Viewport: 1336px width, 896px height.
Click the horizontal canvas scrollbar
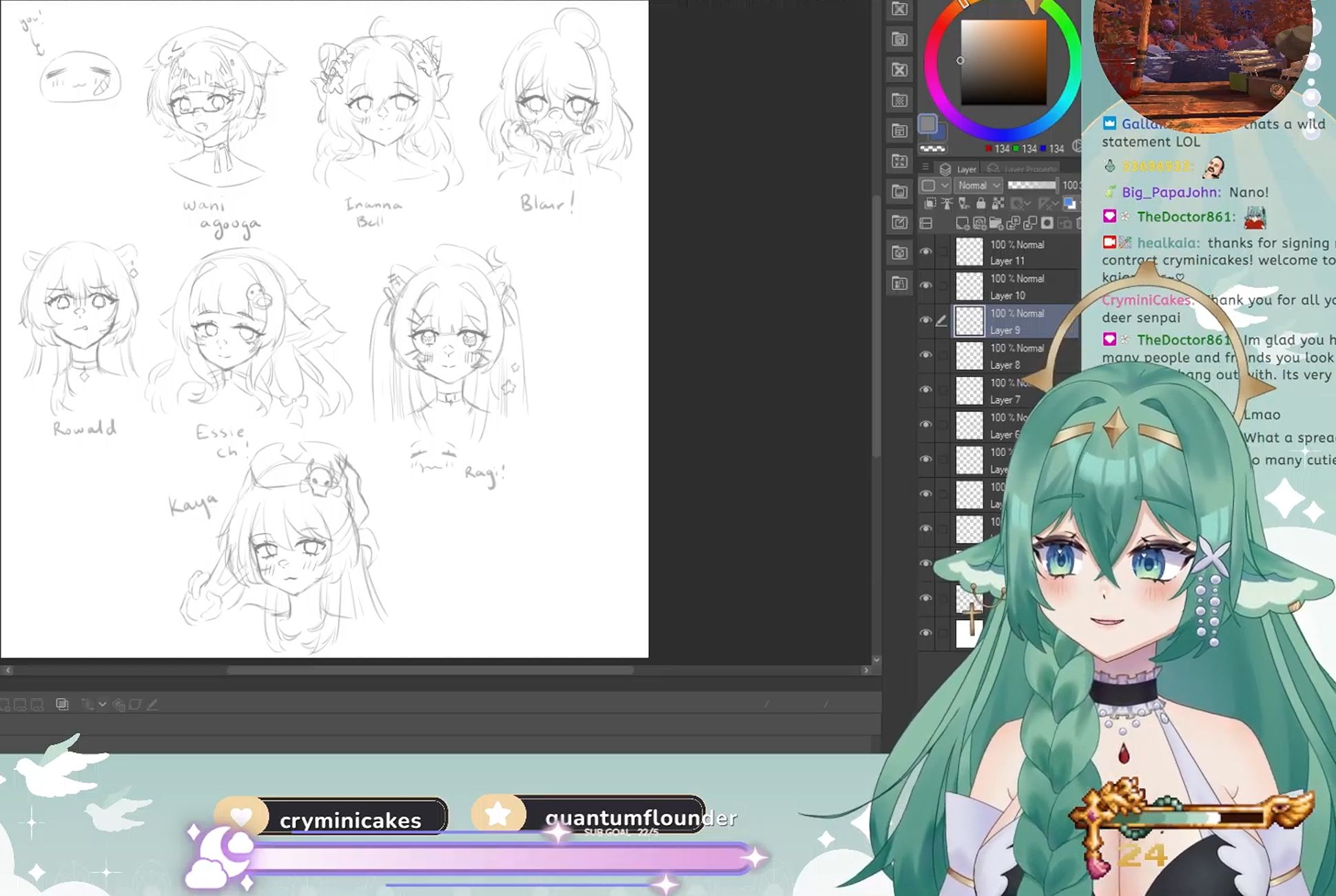pos(429,670)
